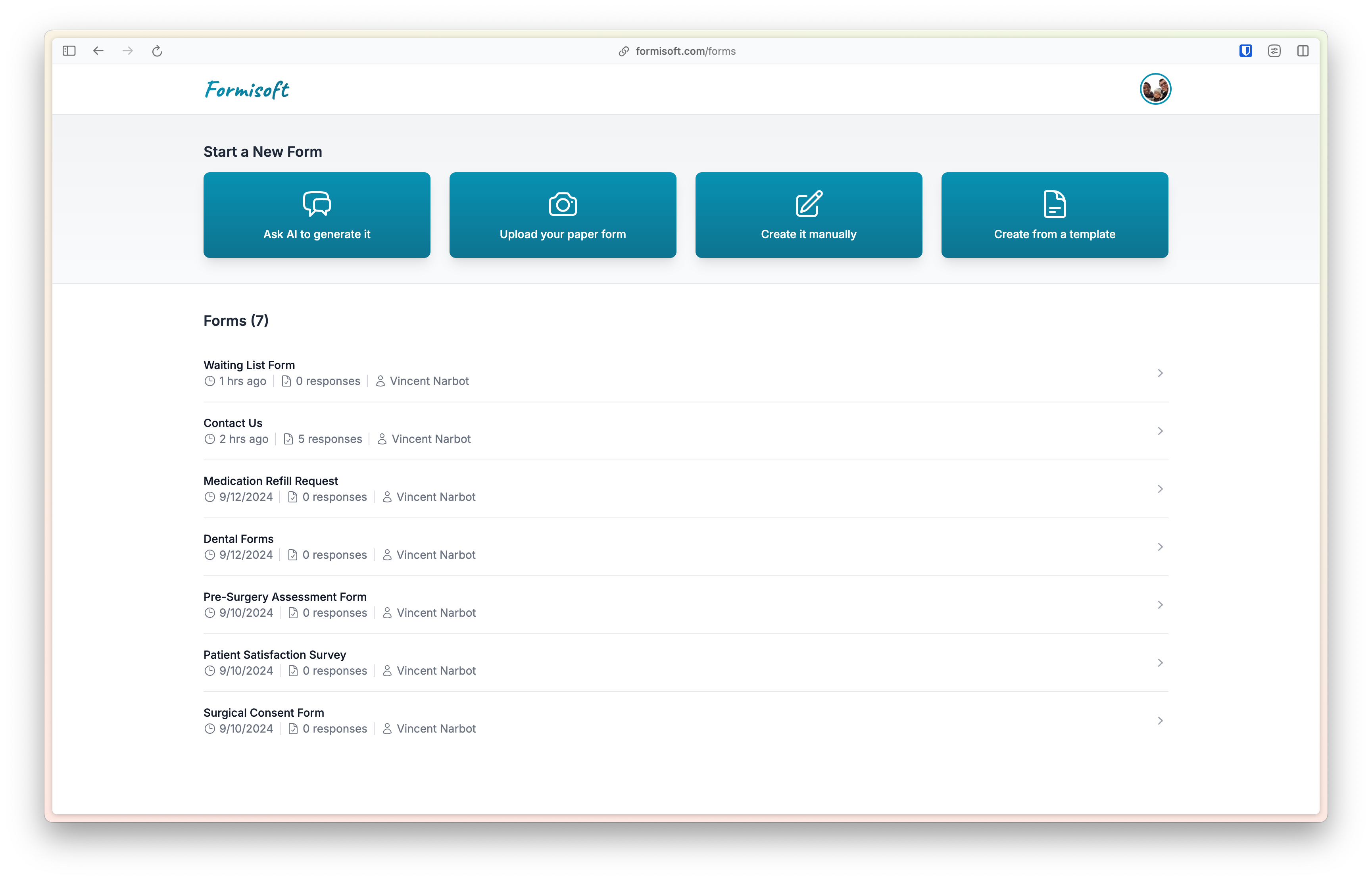Open the Bitwarden shield extension icon
The width and height of the screenshot is (1372, 881).
coord(1245,51)
